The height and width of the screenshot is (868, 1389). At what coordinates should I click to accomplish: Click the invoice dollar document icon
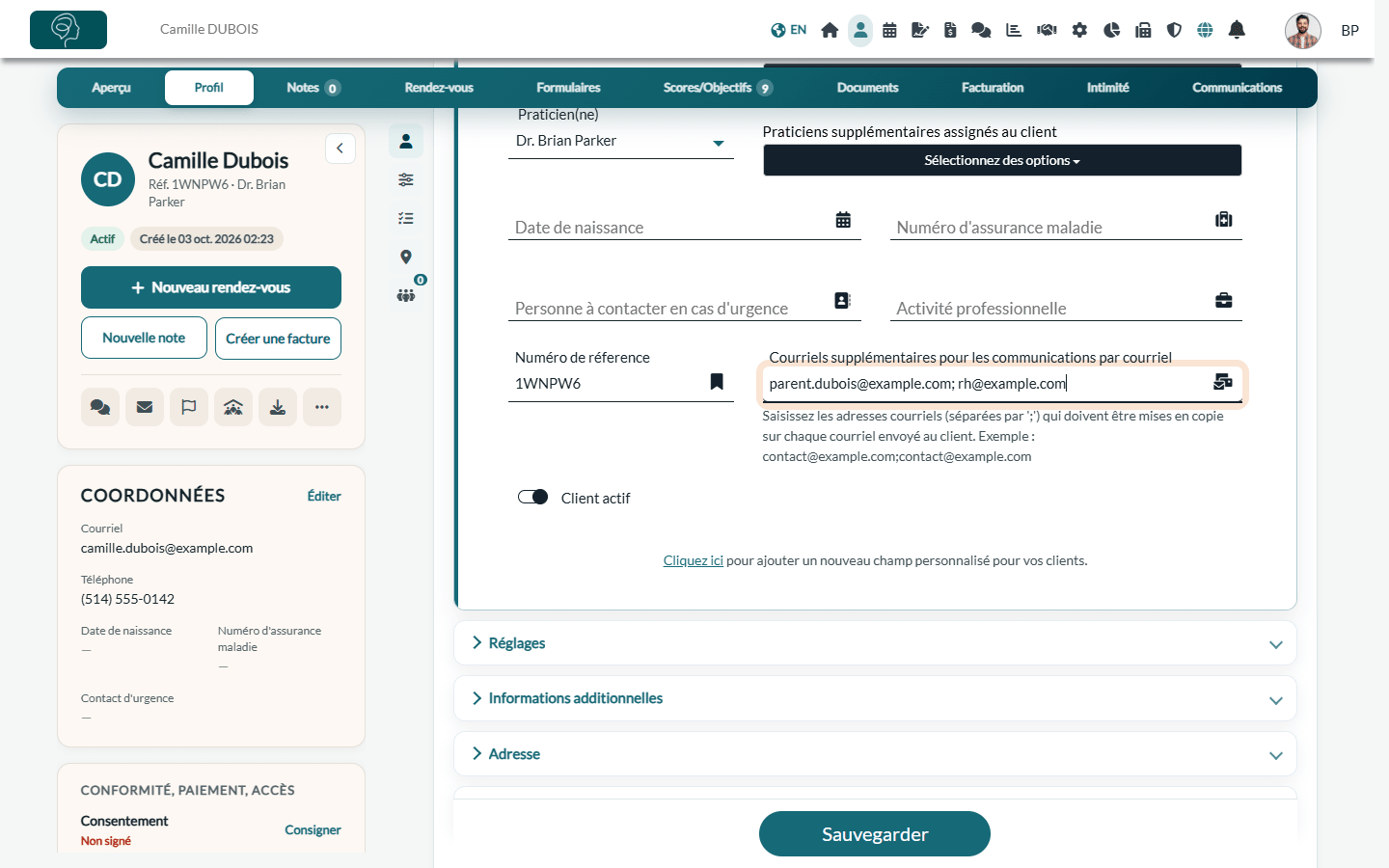pyautogui.click(x=950, y=30)
